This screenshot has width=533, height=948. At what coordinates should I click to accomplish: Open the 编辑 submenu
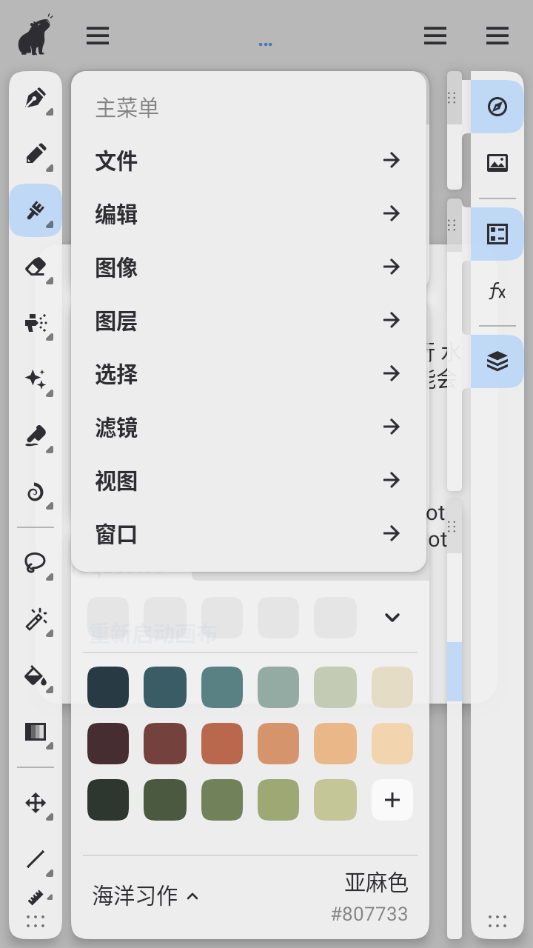pos(248,213)
